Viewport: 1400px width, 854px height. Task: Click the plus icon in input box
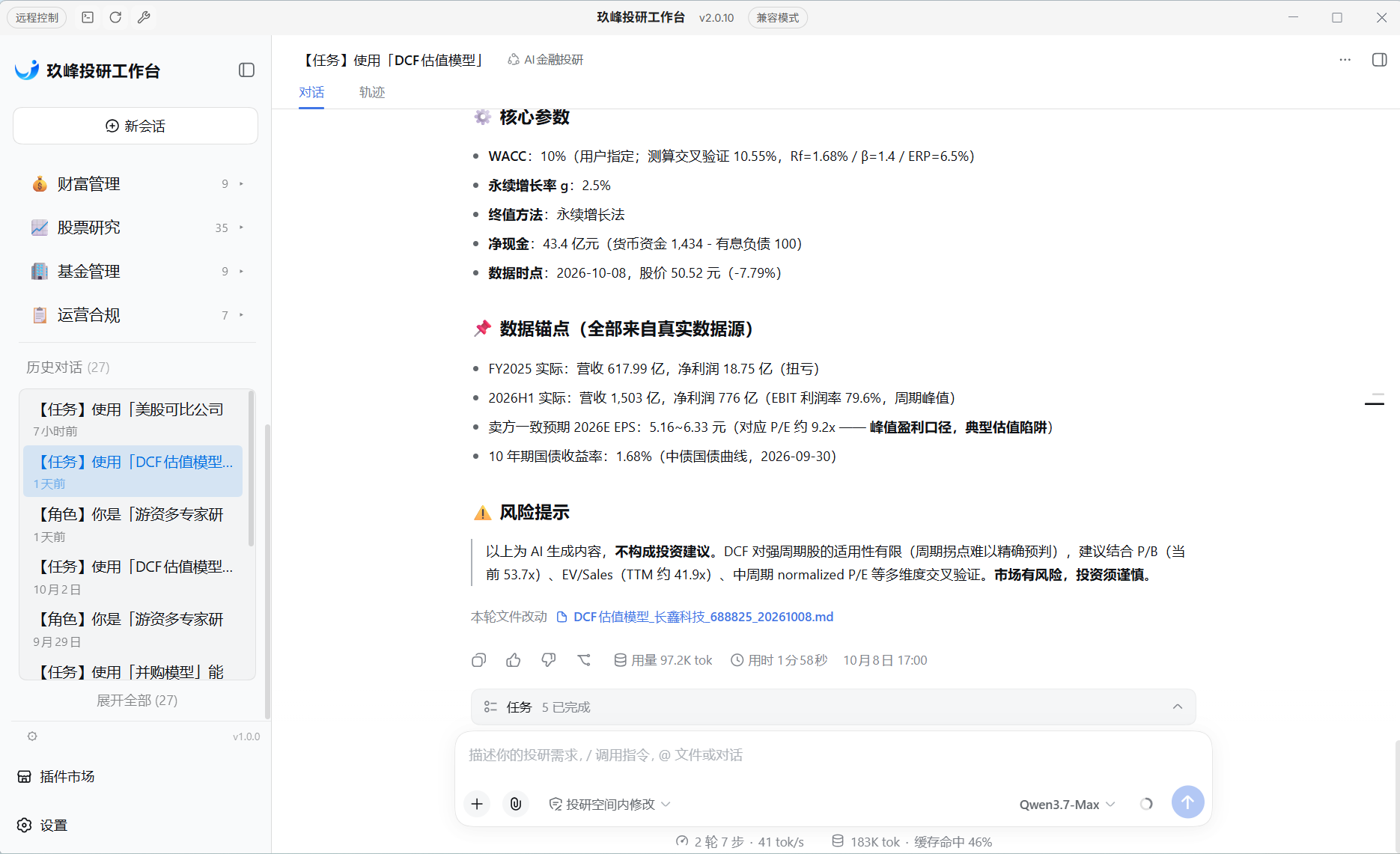(x=477, y=804)
